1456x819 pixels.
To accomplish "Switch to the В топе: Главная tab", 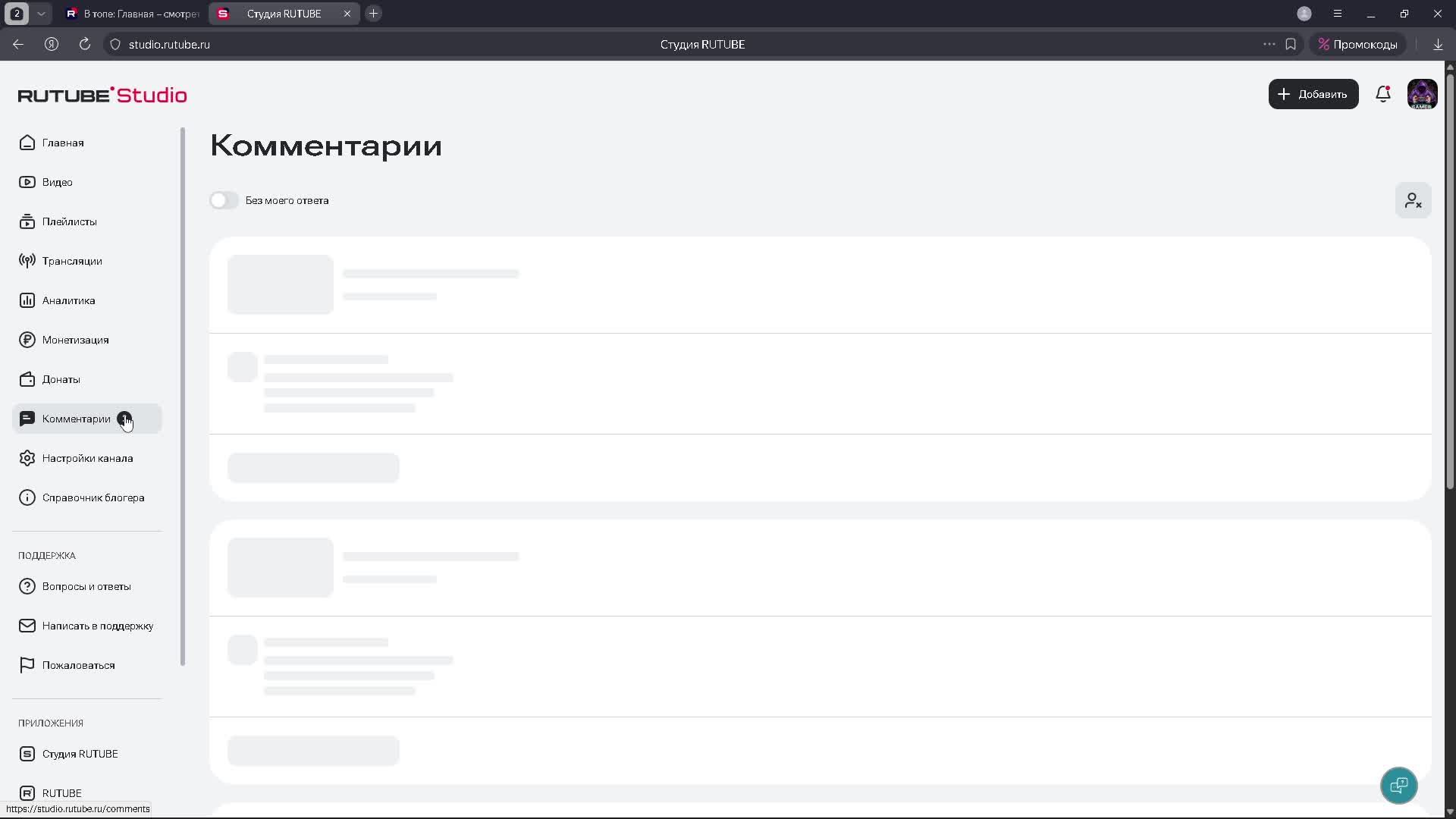I will click(x=133, y=14).
